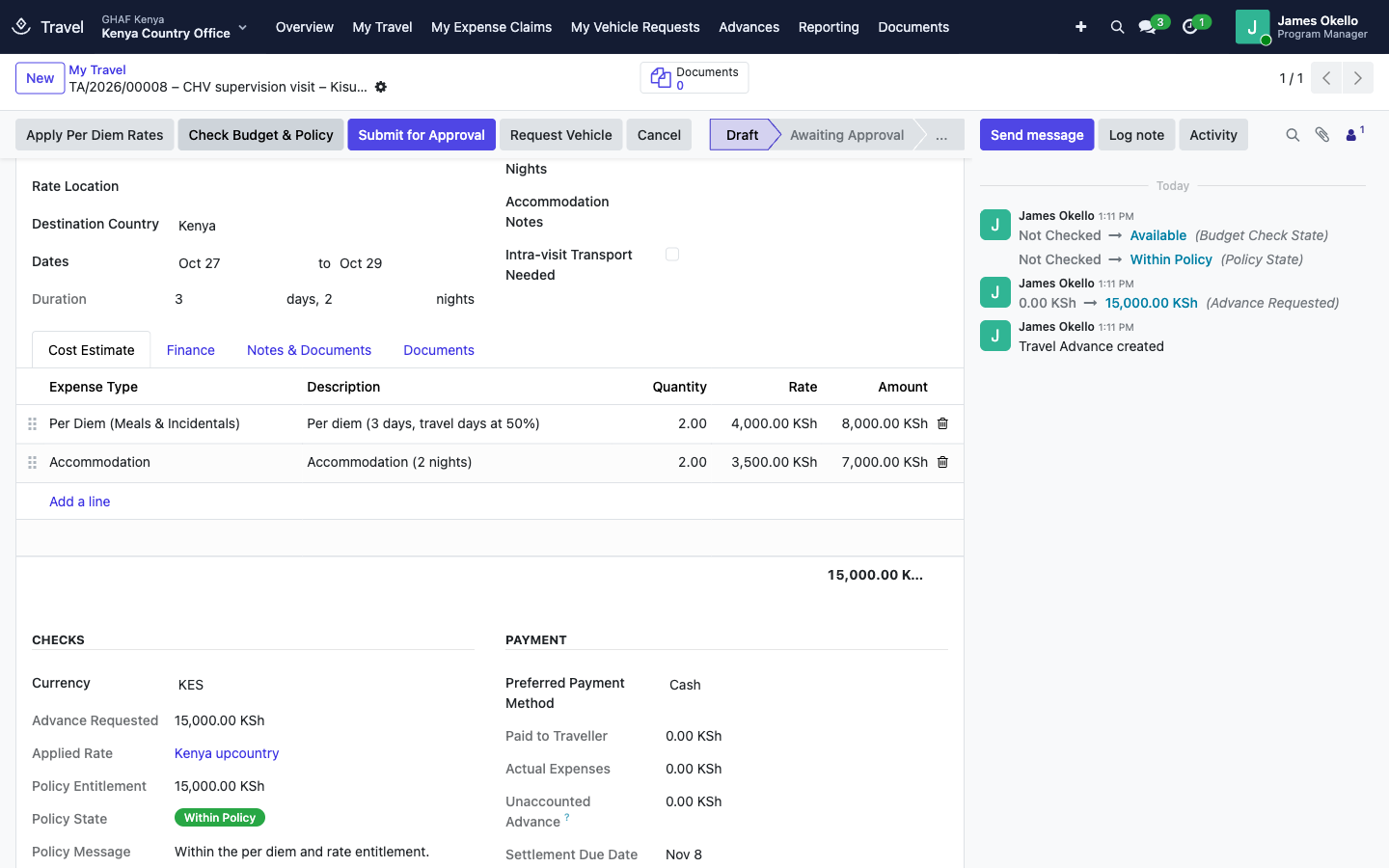
Task: Grab the Per Diem row drag handle
Action: pyautogui.click(x=32, y=423)
